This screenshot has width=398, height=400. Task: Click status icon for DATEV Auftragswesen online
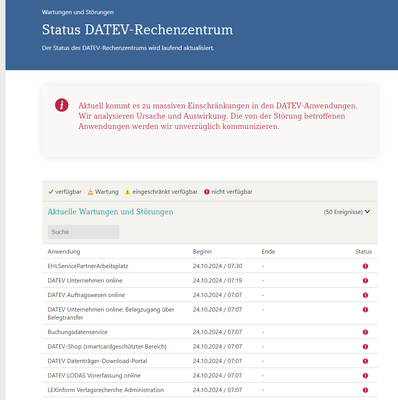point(365,295)
